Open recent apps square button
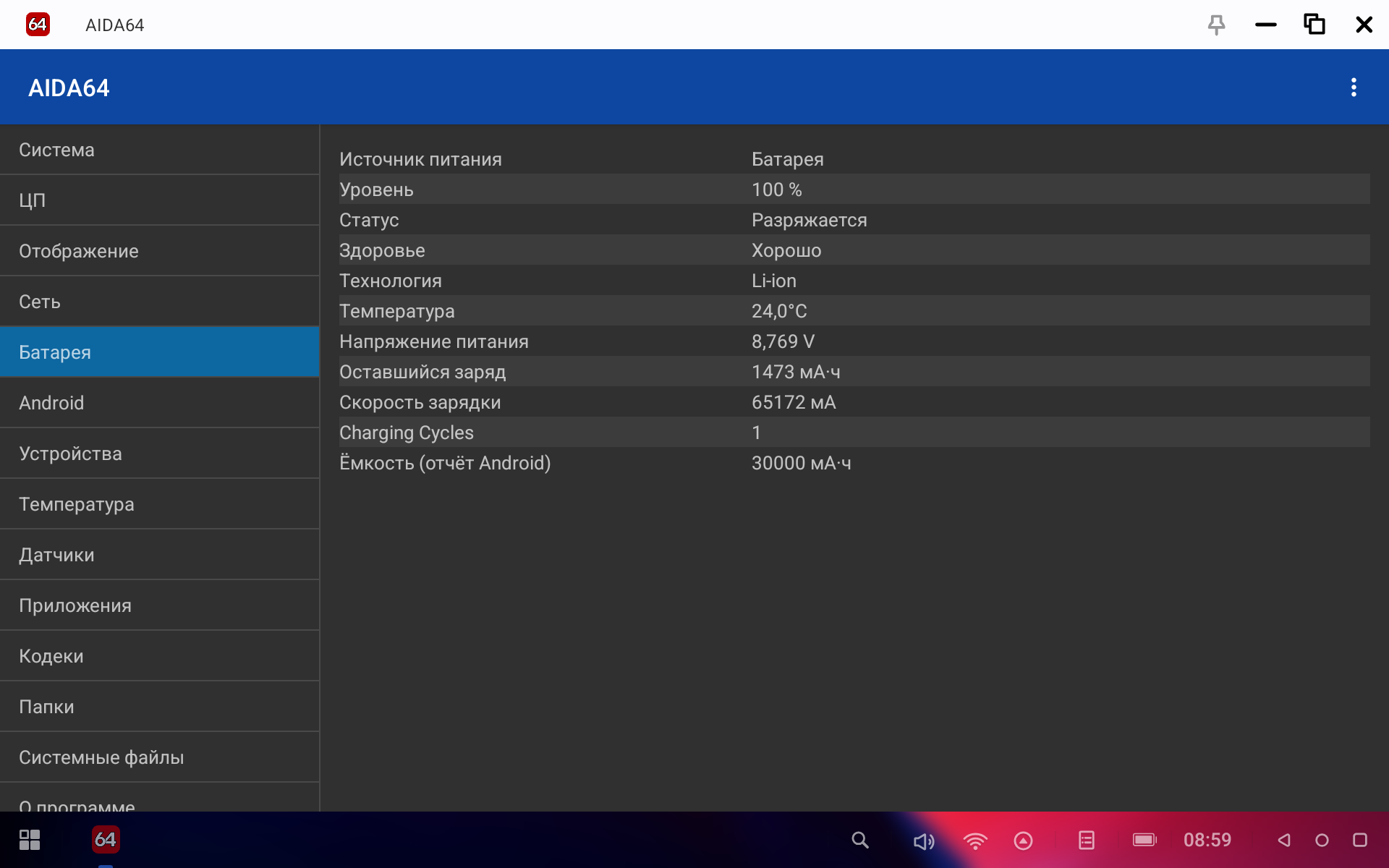The image size is (1389, 868). (x=1359, y=840)
